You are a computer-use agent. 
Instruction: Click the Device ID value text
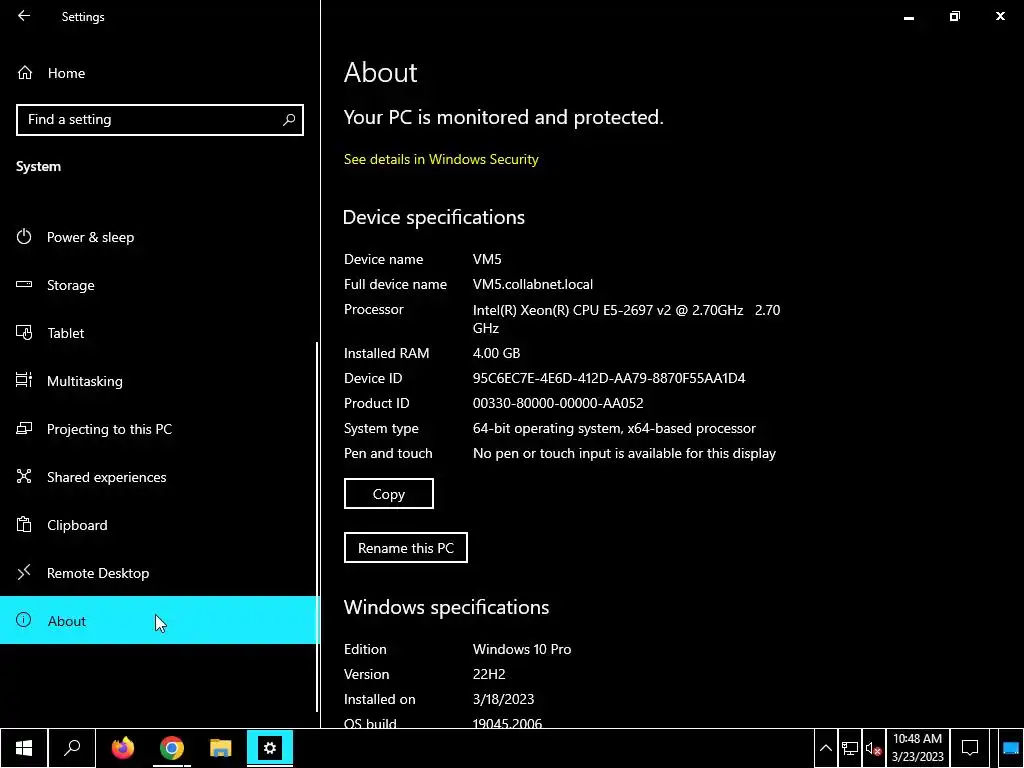click(x=609, y=378)
